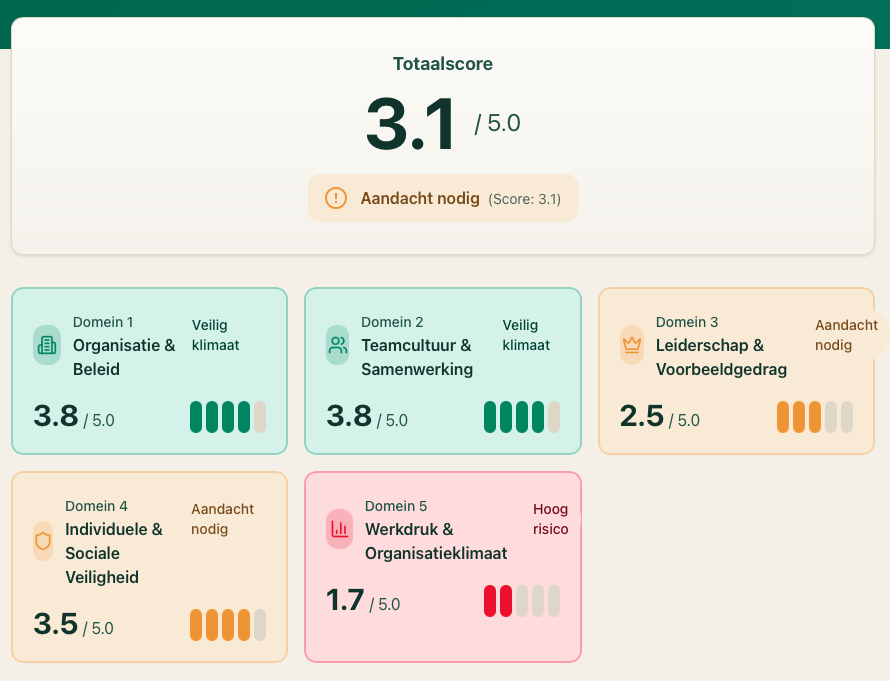Click the bar chart icon for Werkdruk

point(340,529)
